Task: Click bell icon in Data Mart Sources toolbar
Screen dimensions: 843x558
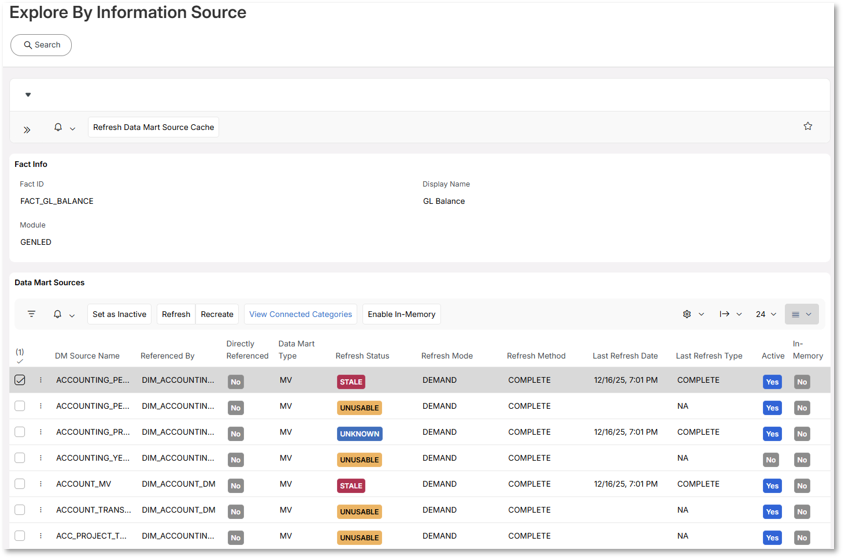Action: (x=58, y=314)
